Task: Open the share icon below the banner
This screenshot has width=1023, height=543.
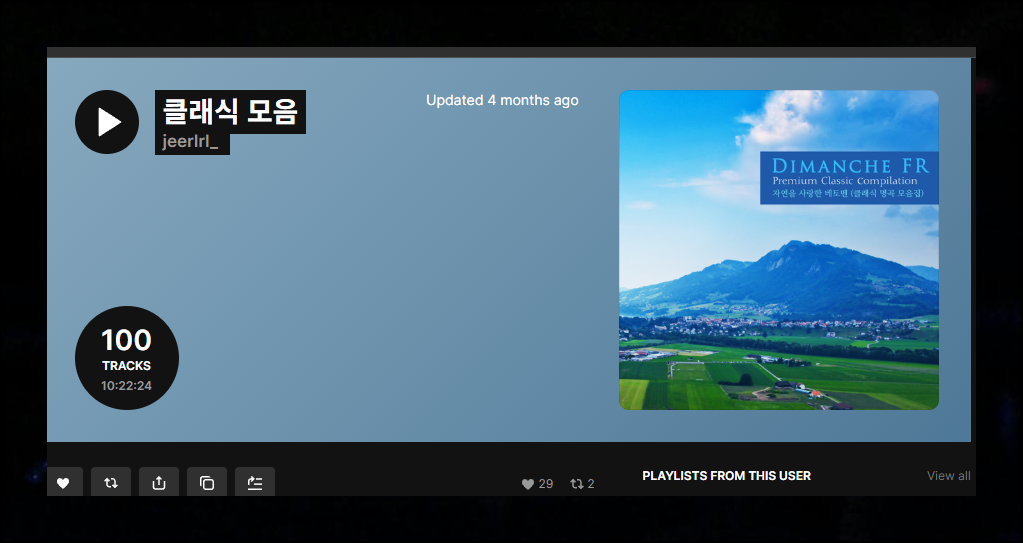Action: [x=159, y=482]
